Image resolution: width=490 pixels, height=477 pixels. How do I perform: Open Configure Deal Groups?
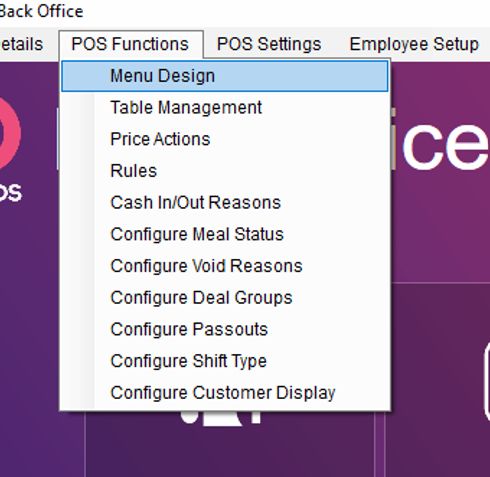point(225,297)
